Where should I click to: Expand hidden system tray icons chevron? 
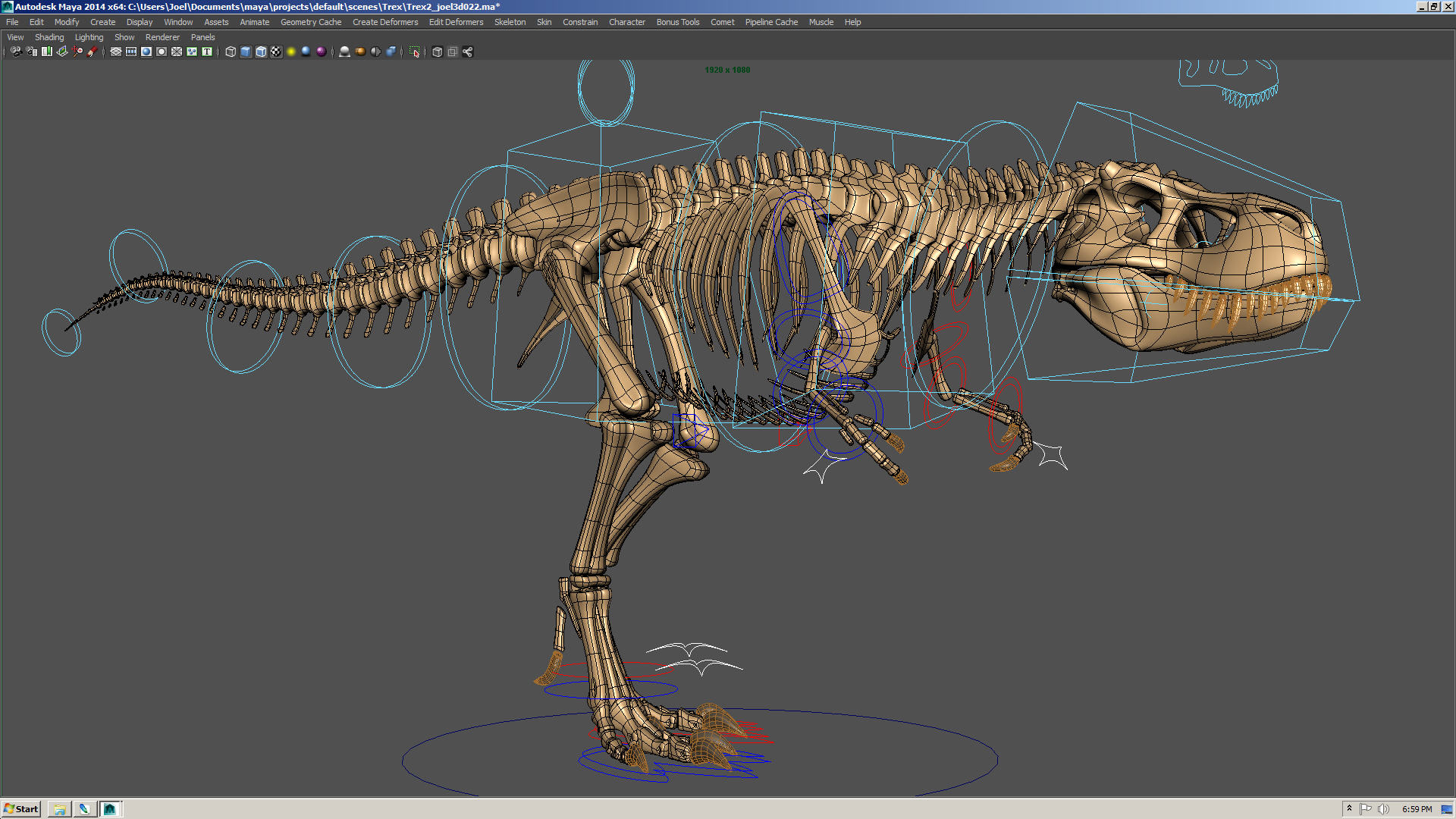pos(1350,809)
